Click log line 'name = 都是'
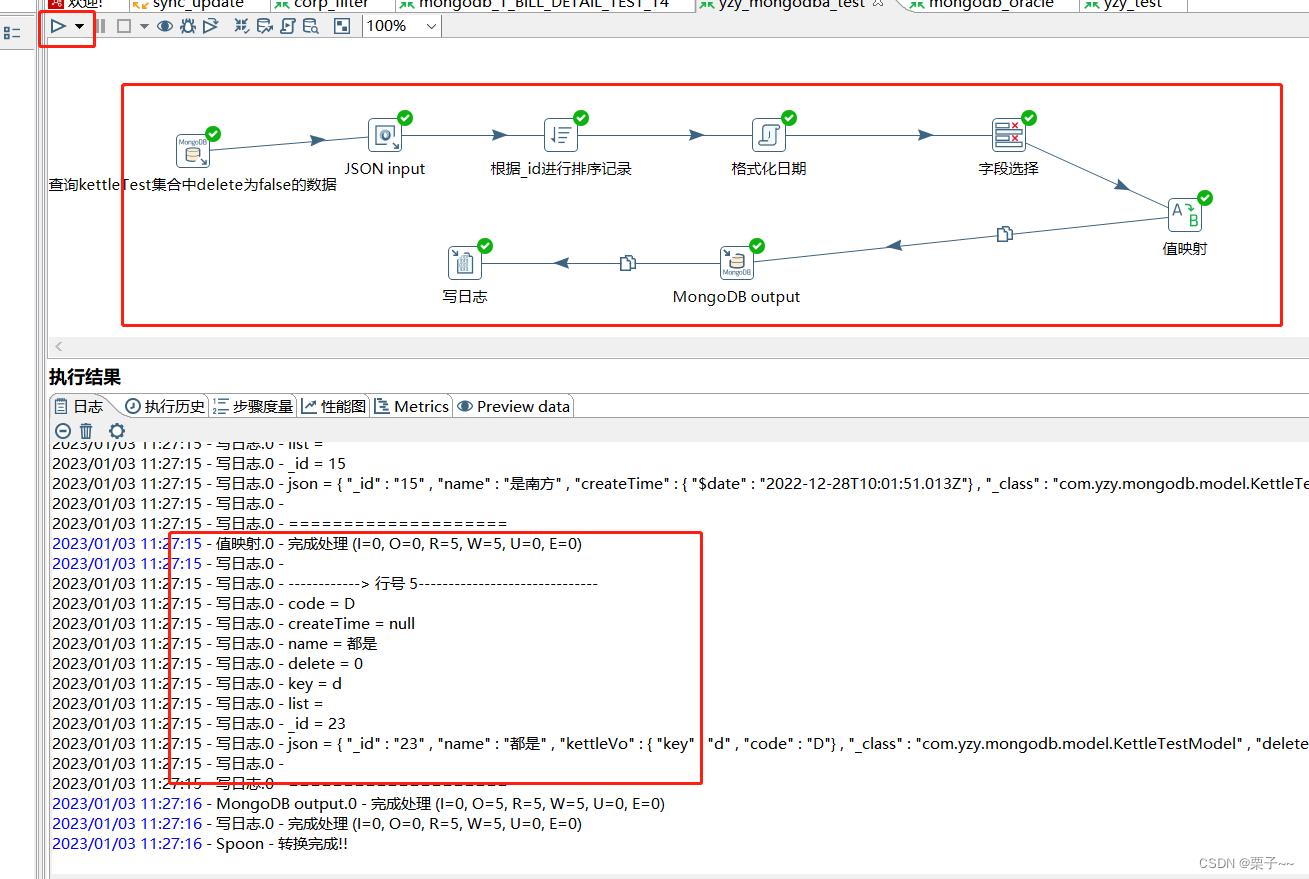 (214, 644)
